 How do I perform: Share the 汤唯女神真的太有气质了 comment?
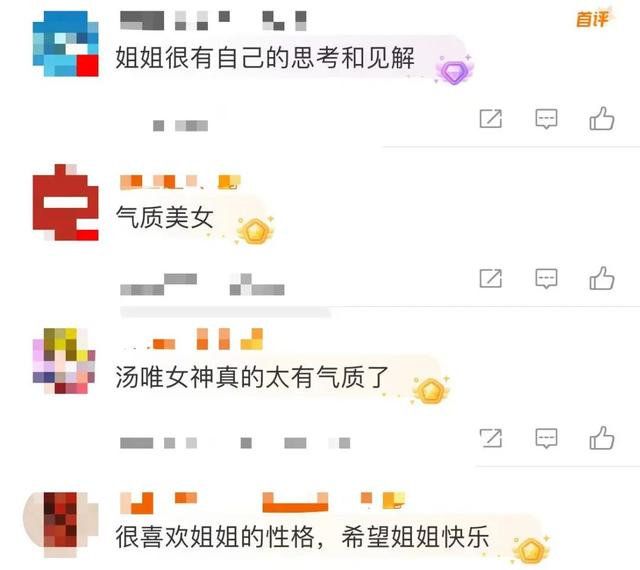(491, 438)
